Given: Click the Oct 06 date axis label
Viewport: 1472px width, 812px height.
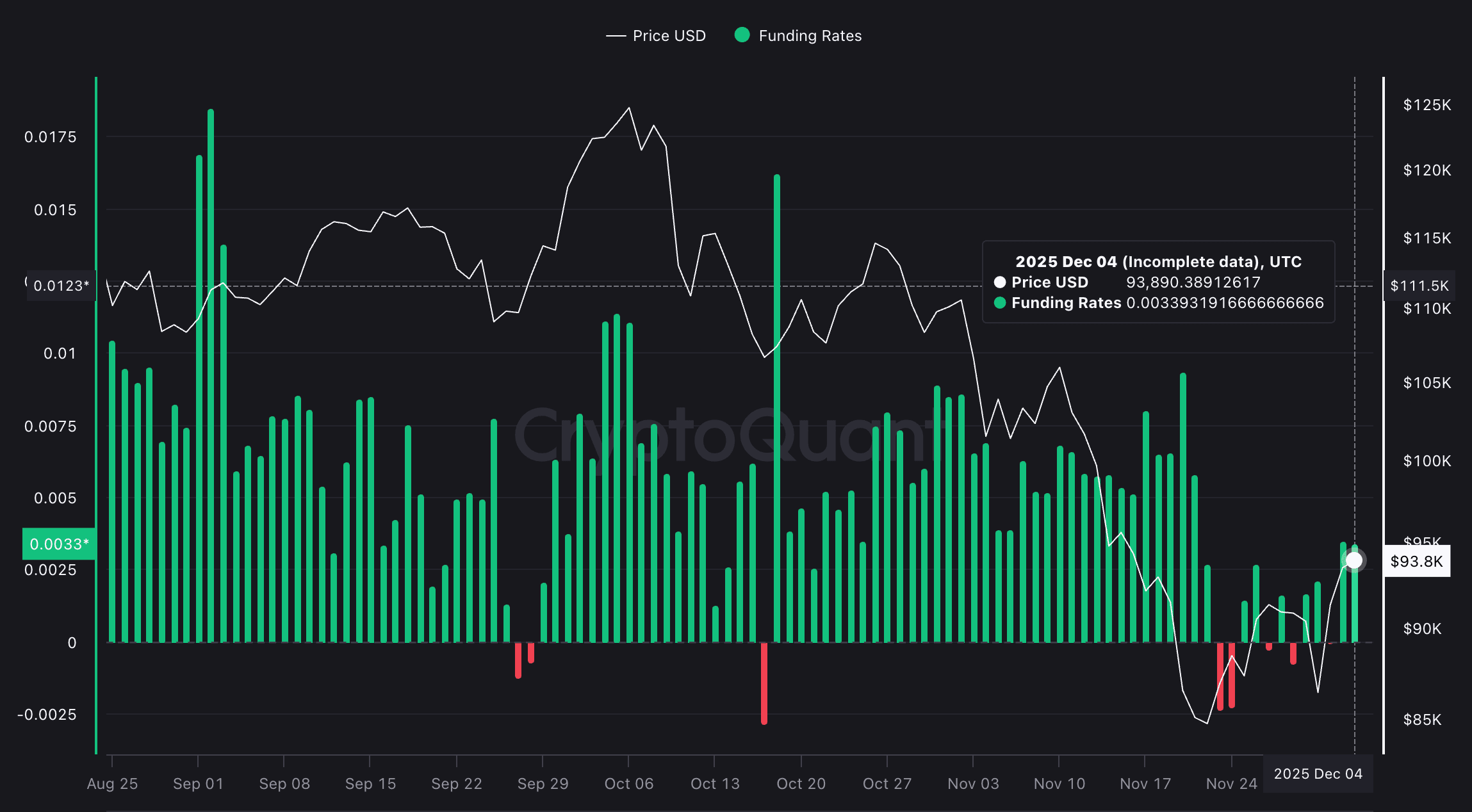Looking at the screenshot, I should click(x=628, y=783).
